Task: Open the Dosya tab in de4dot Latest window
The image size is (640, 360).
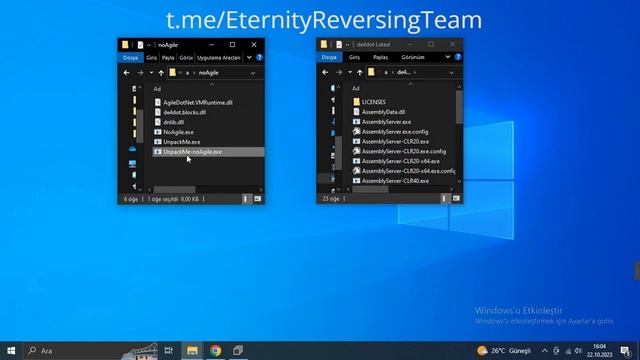Action: [329, 57]
